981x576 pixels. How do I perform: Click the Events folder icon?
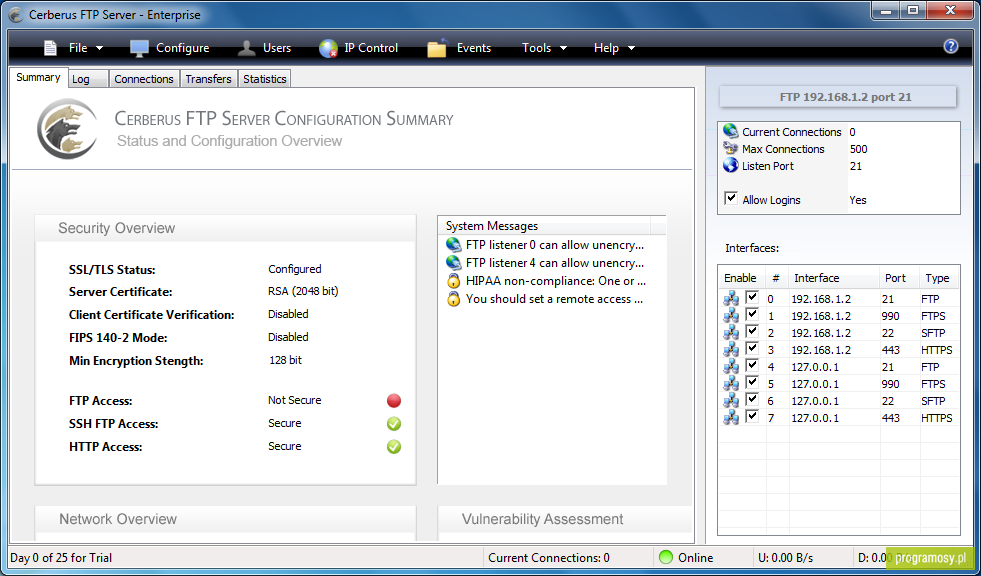point(437,48)
